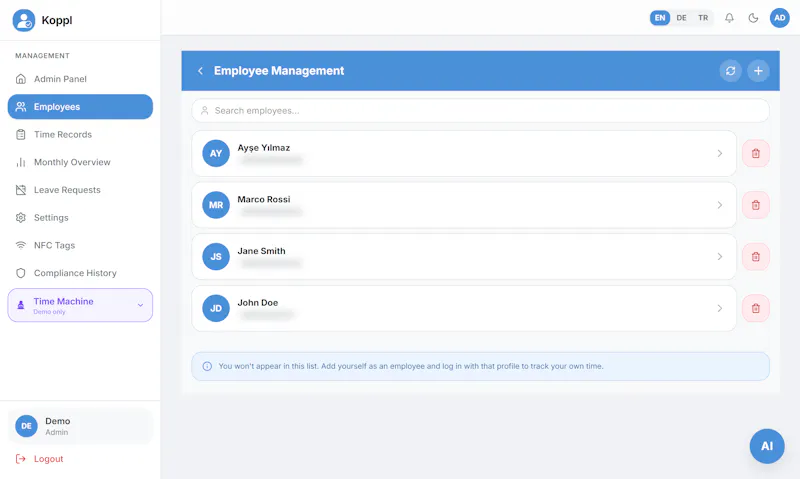Switch language to DE
This screenshot has height=479, width=800.
pos(682,18)
